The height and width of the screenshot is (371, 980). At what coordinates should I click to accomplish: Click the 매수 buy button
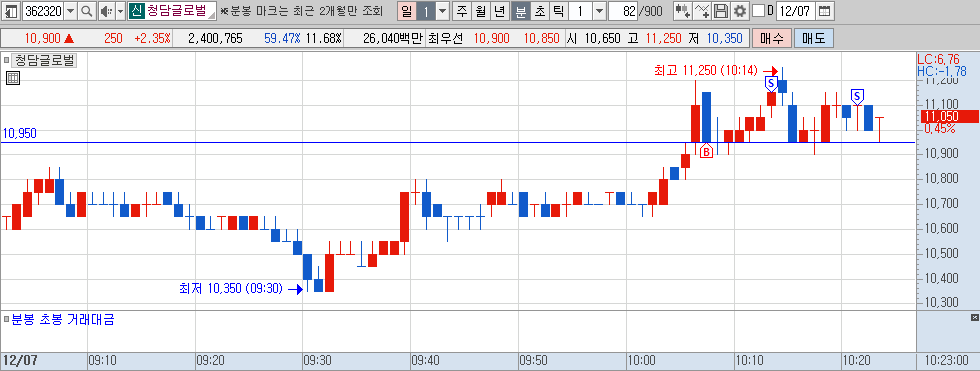772,38
